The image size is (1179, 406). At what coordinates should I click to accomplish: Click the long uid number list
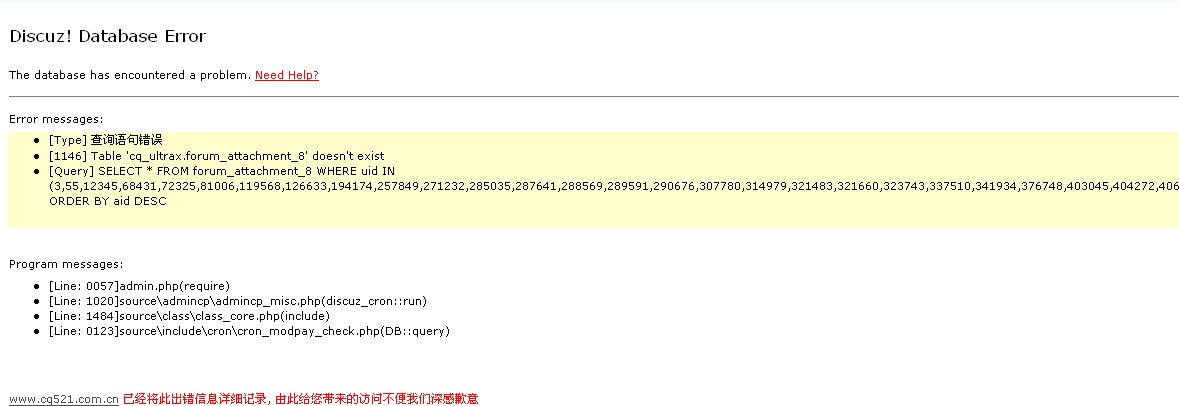pyautogui.click(x=614, y=186)
